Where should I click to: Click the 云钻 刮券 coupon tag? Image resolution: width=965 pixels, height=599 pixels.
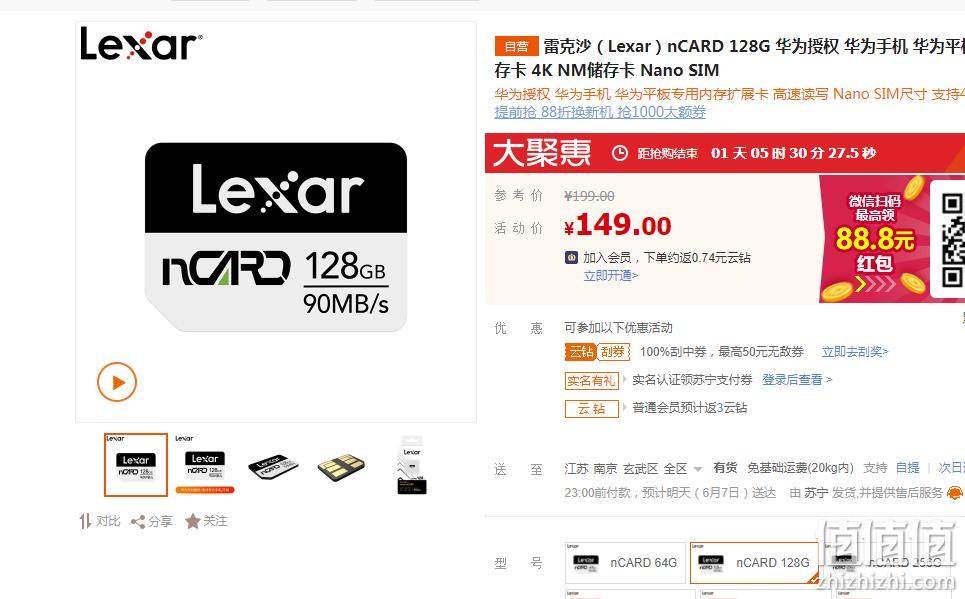[x=598, y=352]
